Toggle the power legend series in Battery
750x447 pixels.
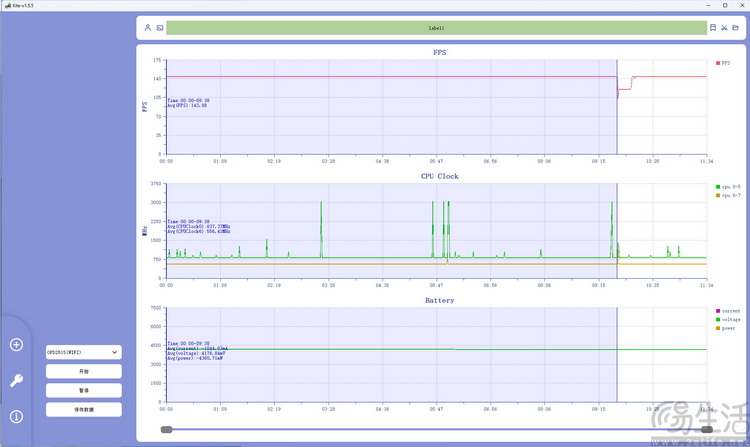tap(726, 328)
